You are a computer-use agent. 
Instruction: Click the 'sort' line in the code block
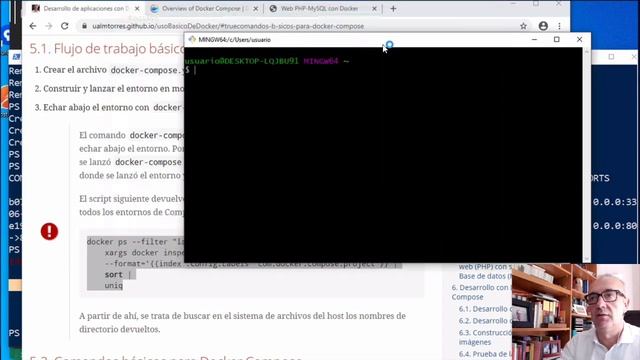[113, 275]
